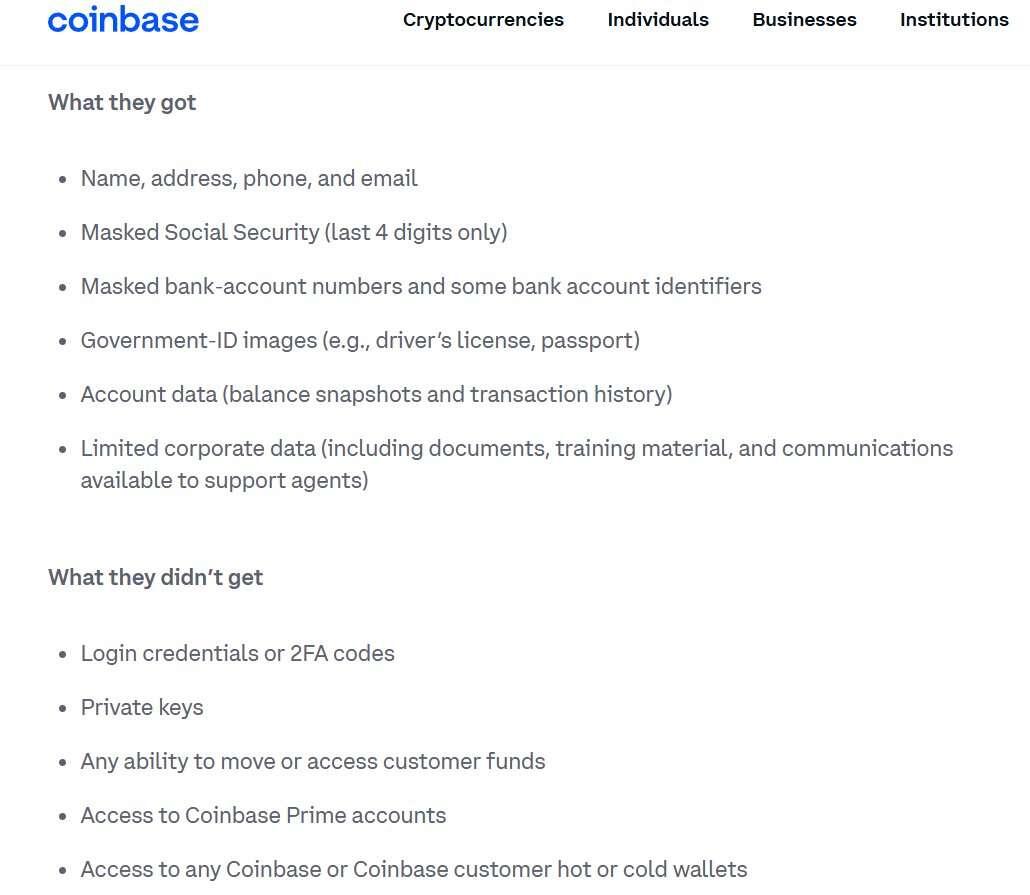
Task: Select the Businesses navigation item
Action: [x=804, y=20]
